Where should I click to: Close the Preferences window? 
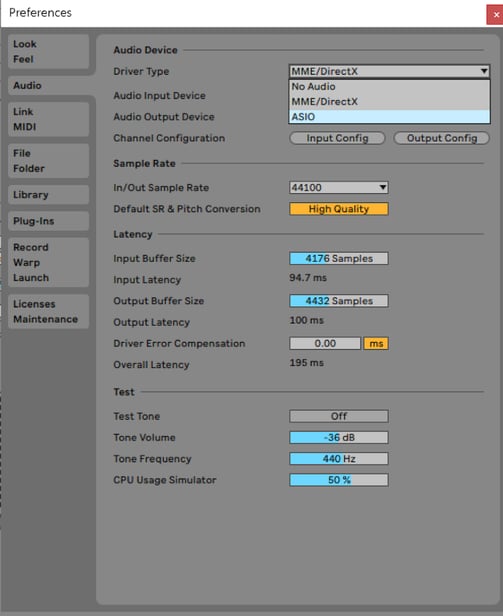coord(496,15)
